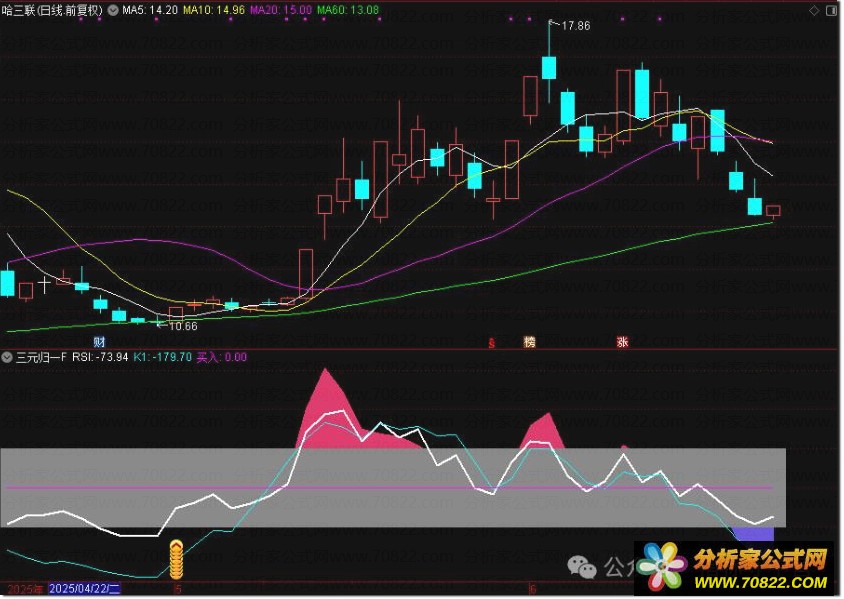Open the 涨 limit-up marker

pos(623,341)
